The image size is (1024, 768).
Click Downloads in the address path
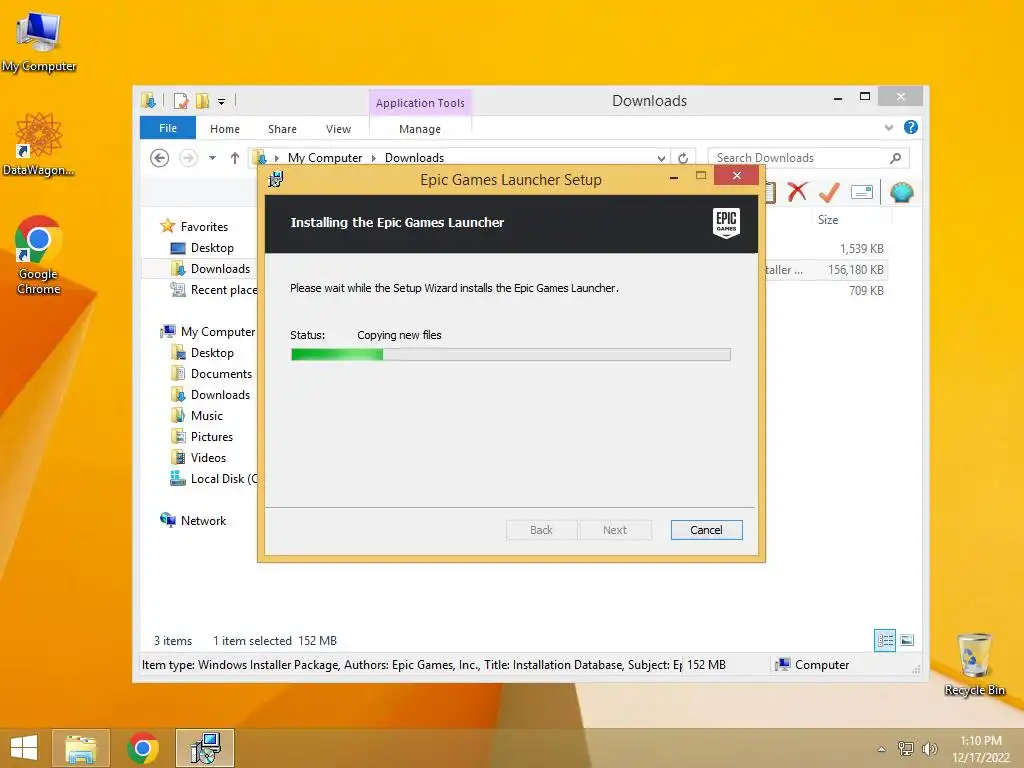click(x=414, y=157)
